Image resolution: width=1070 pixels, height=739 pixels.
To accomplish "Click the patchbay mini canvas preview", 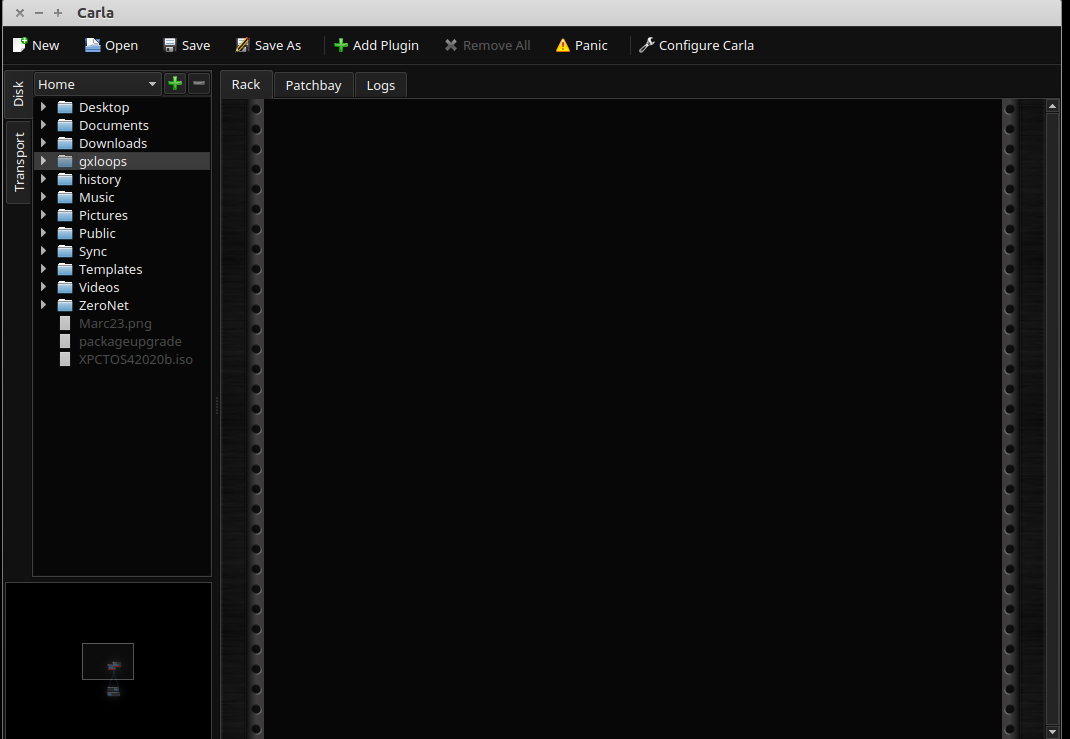I will [109, 661].
